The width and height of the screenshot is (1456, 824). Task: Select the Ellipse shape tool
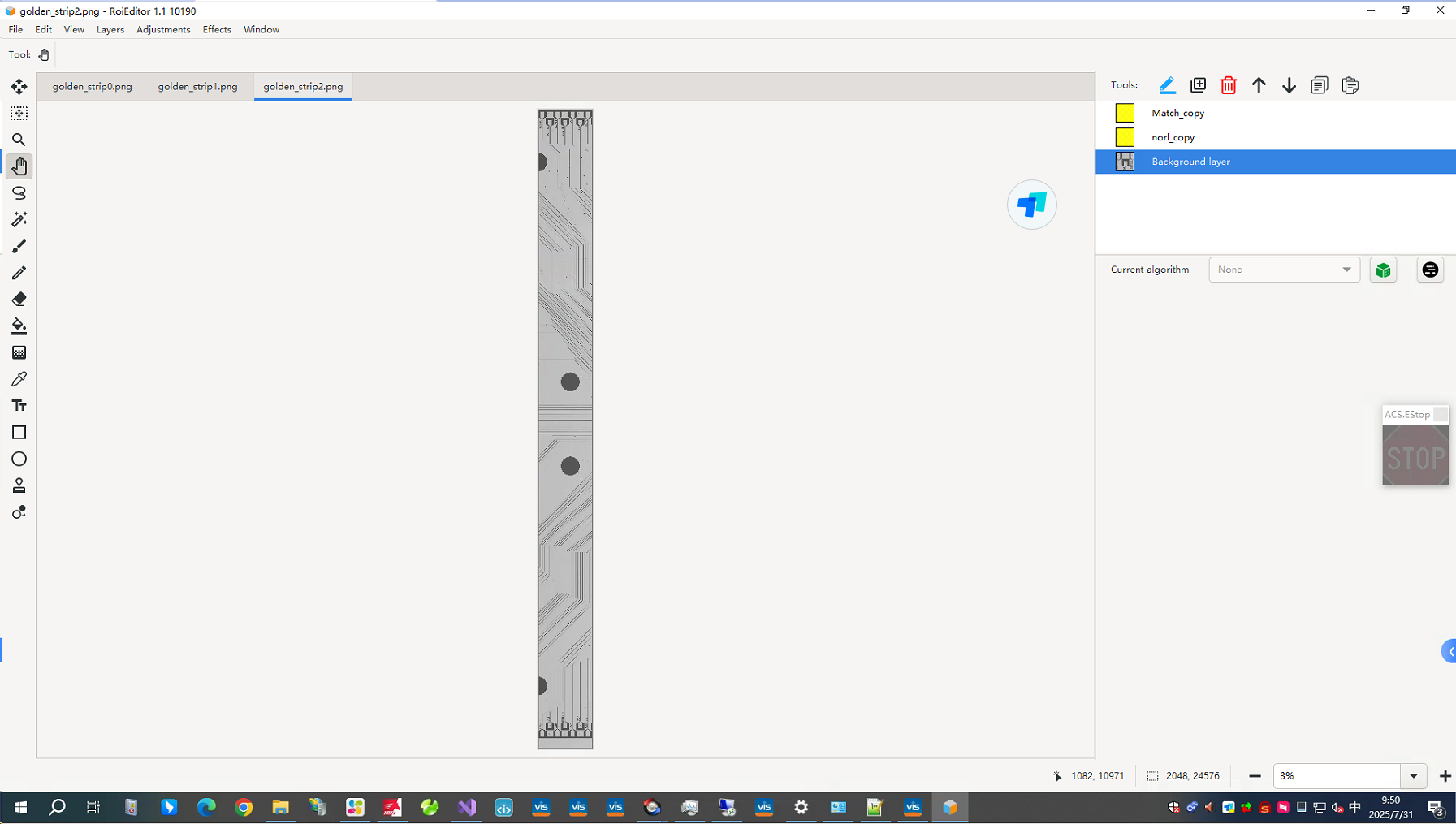tap(19, 459)
